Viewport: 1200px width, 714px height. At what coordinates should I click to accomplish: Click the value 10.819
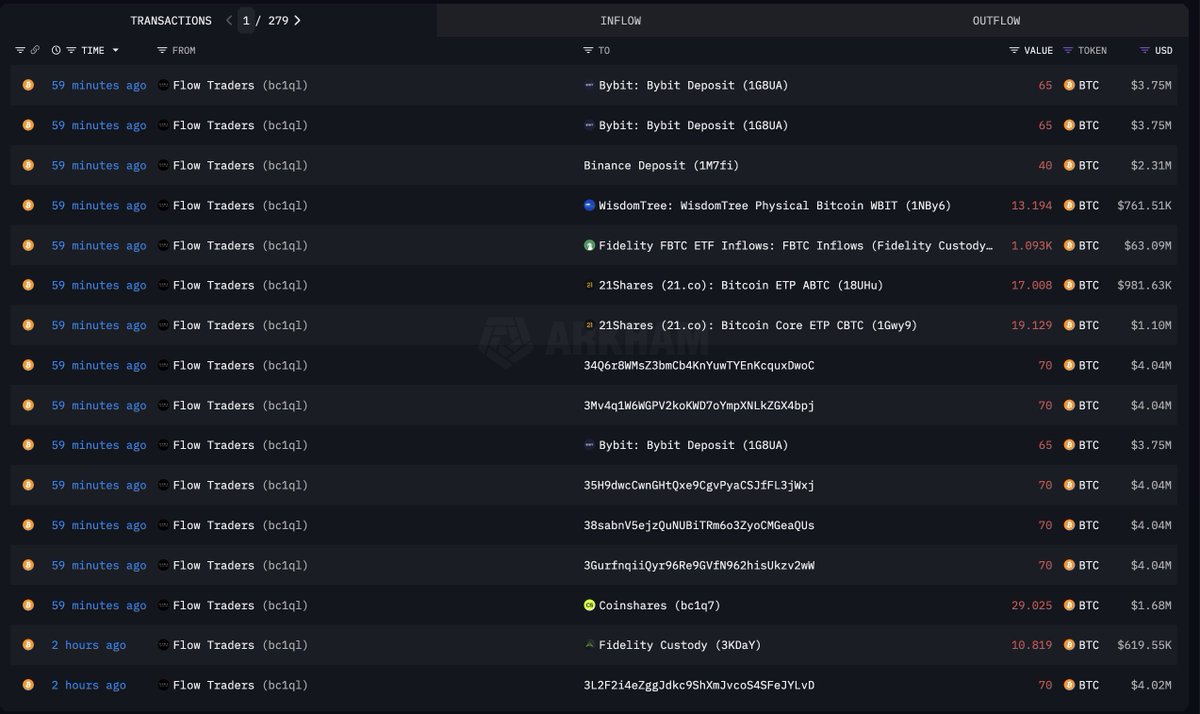pyautogui.click(x=1032, y=645)
